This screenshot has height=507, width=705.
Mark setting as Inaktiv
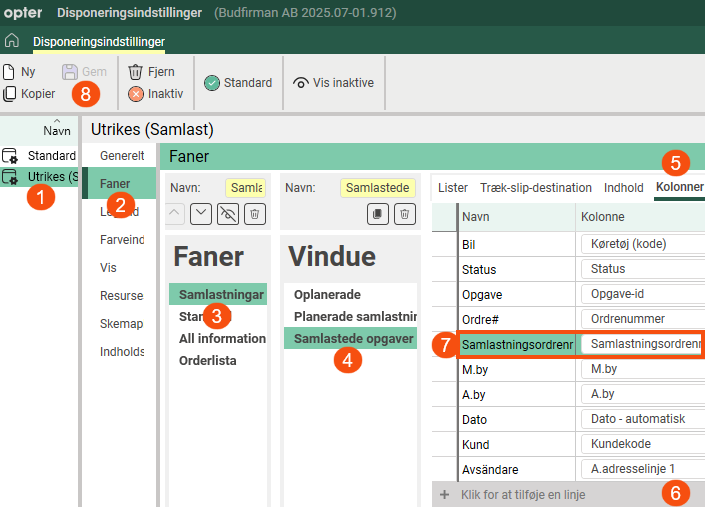pyautogui.click(x=155, y=94)
